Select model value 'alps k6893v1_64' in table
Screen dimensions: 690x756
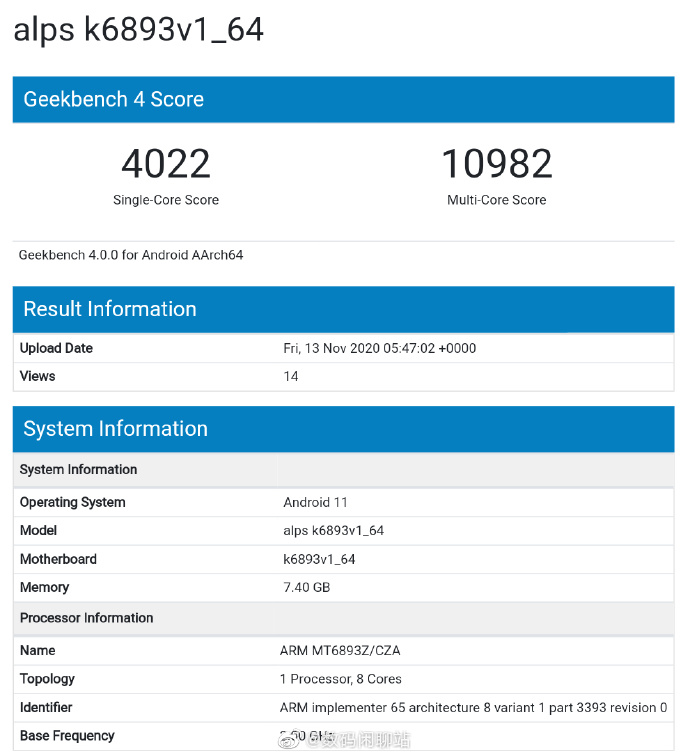click(x=333, y=531)
